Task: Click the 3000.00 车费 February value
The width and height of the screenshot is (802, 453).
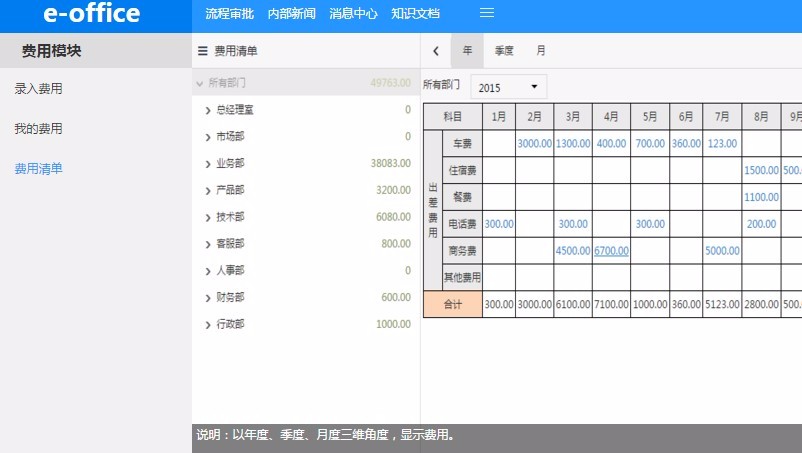Action: pos(534,144)
